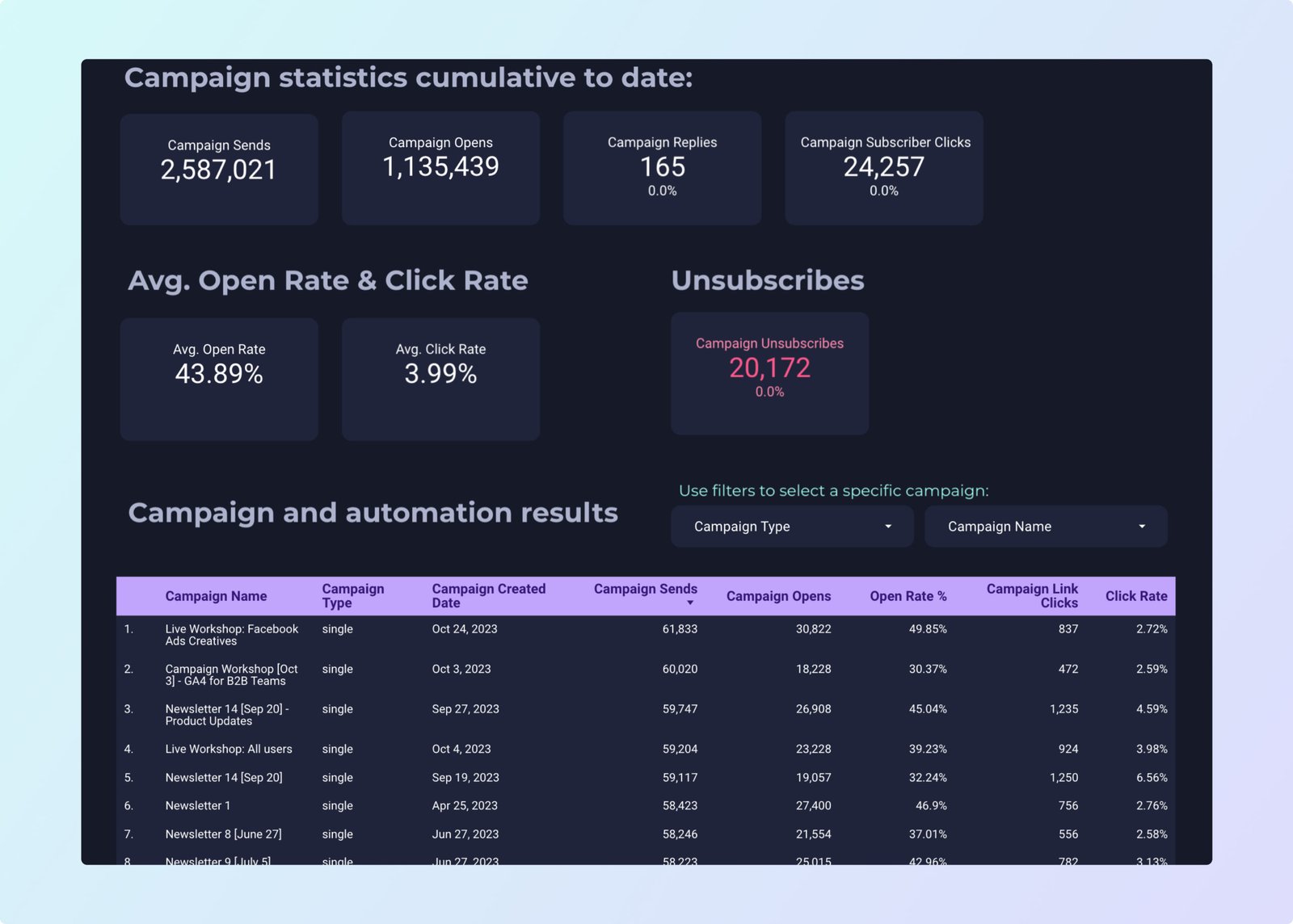Sort table by Campaign Created Date header

pos(488,596)
